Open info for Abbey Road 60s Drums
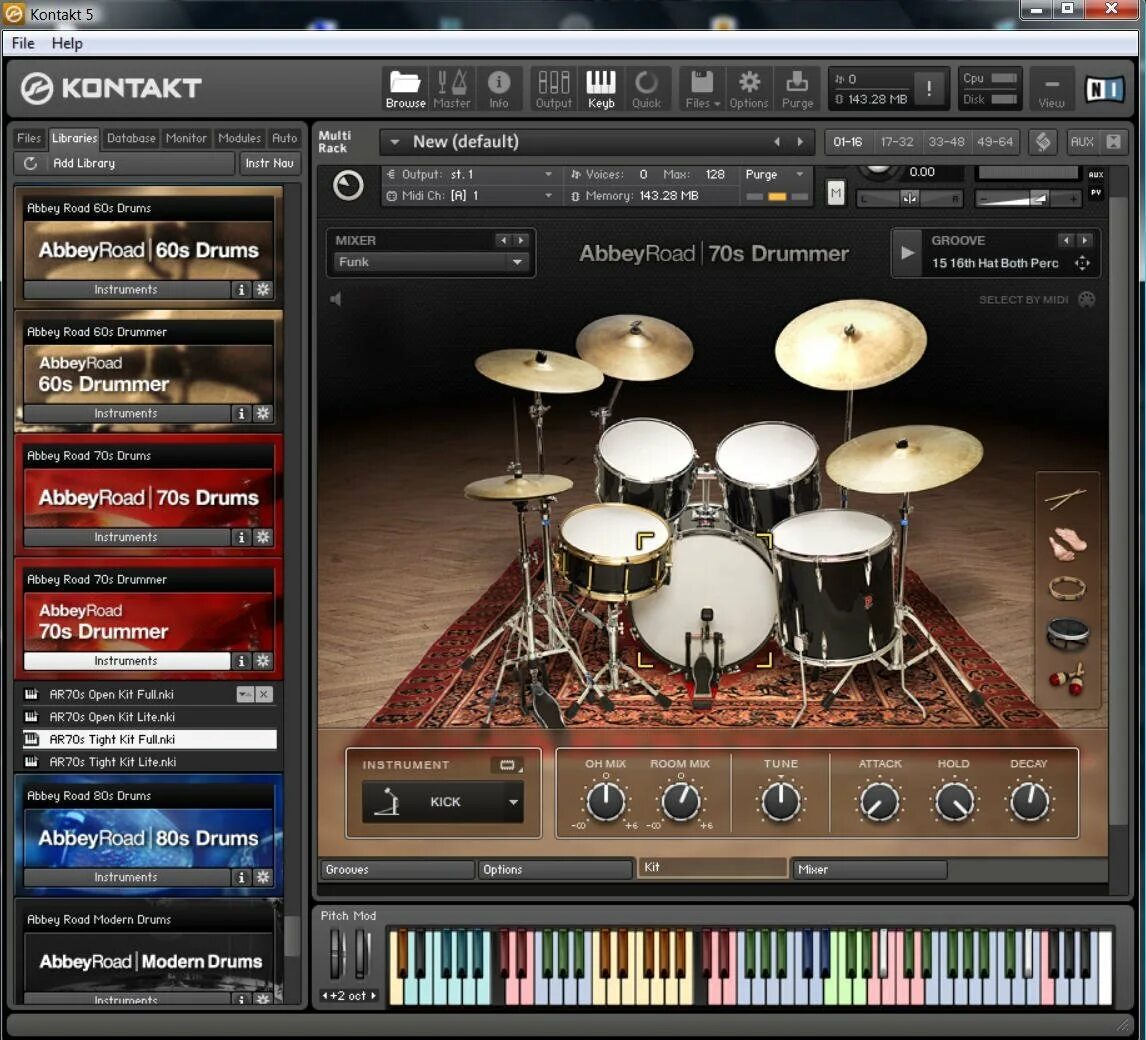 pyautogui.click(x=241, y=289)
